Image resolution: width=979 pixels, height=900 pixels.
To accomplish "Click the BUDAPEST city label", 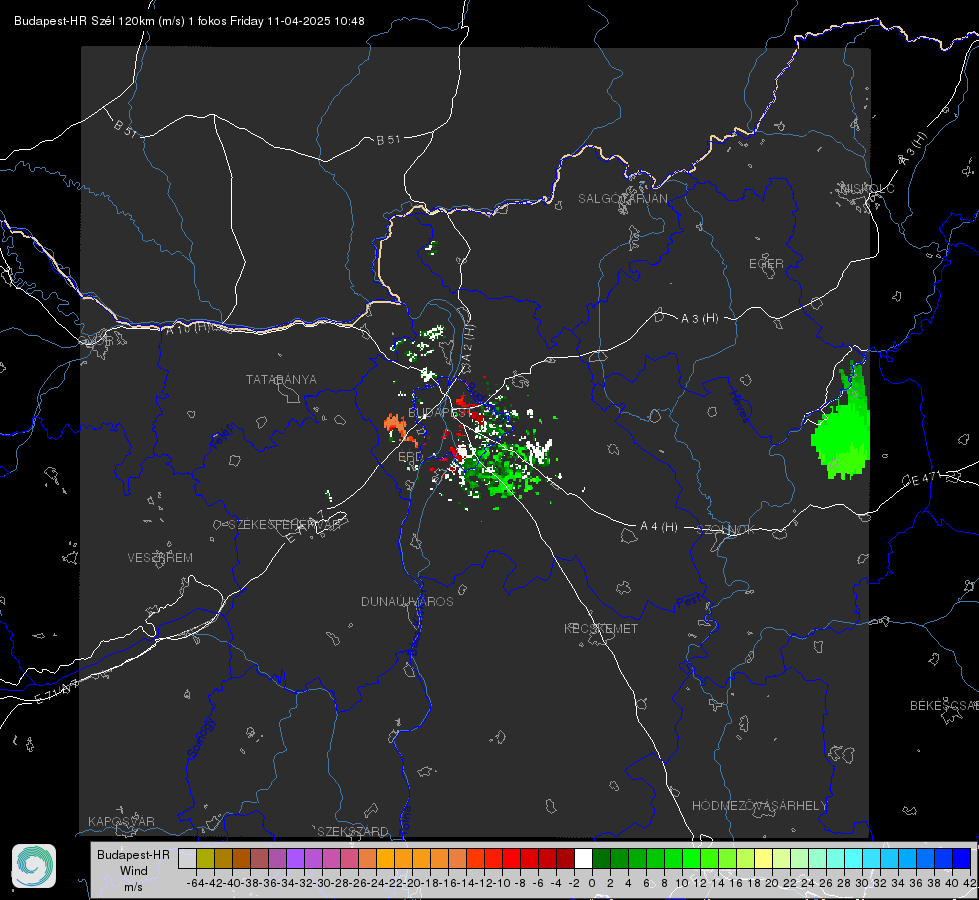I will pos(440,412).
